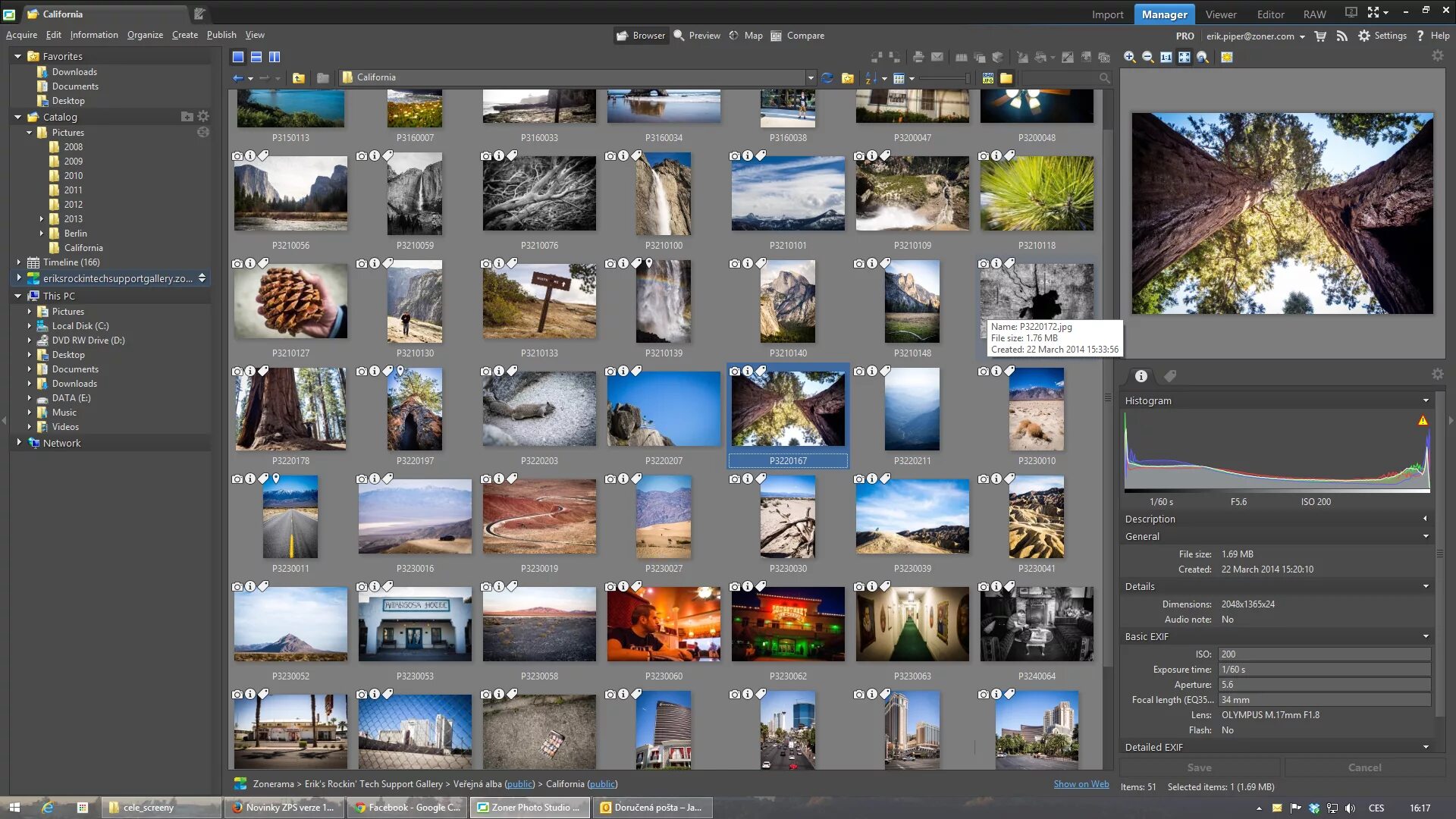Click the keywords tag panel icon

coord(1170,376)
